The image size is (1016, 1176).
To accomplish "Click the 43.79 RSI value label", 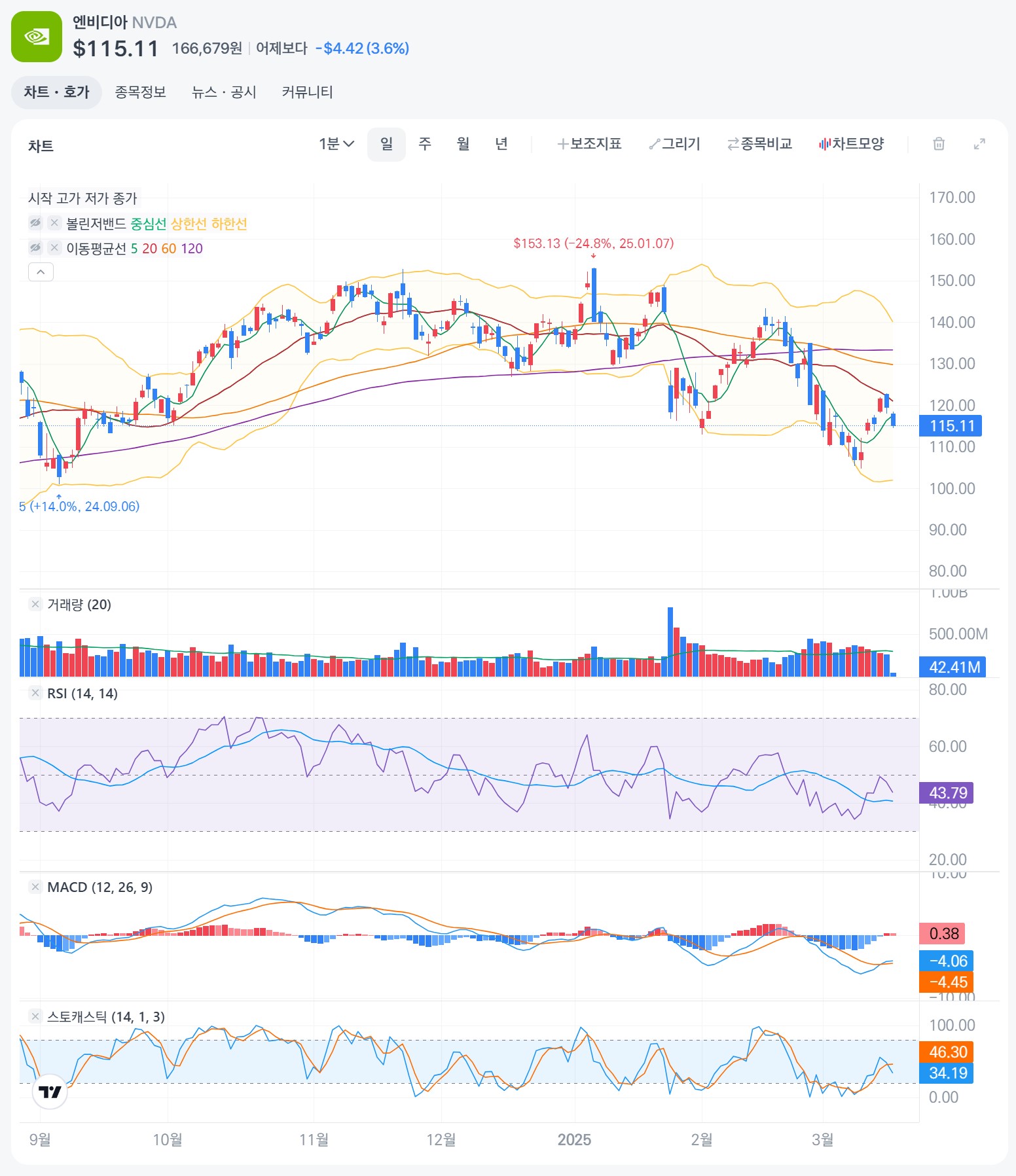I will [947, 793].
